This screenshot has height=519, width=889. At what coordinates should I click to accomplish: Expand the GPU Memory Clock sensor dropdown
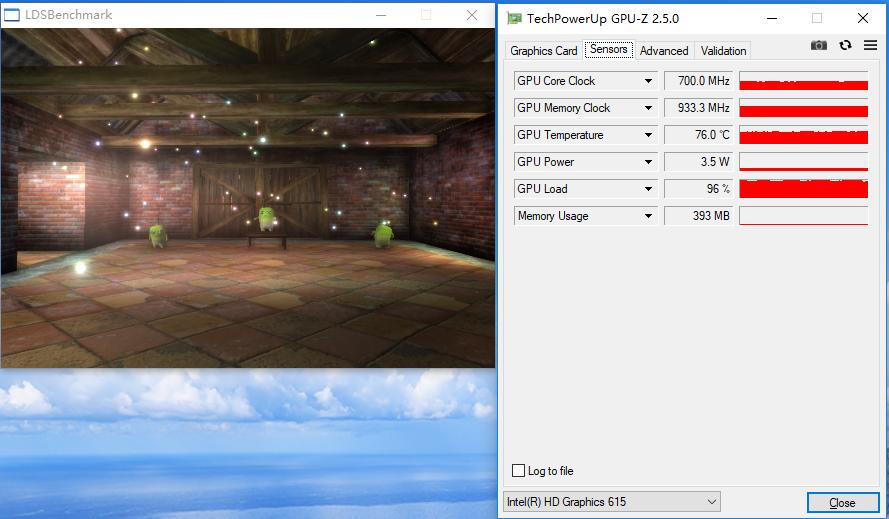(x=648, y=108)
